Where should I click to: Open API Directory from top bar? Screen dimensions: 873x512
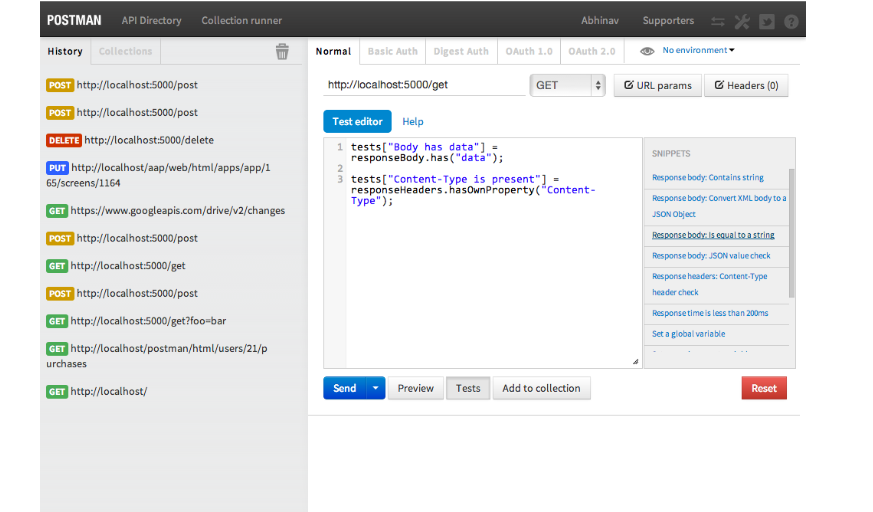point(151,21)
